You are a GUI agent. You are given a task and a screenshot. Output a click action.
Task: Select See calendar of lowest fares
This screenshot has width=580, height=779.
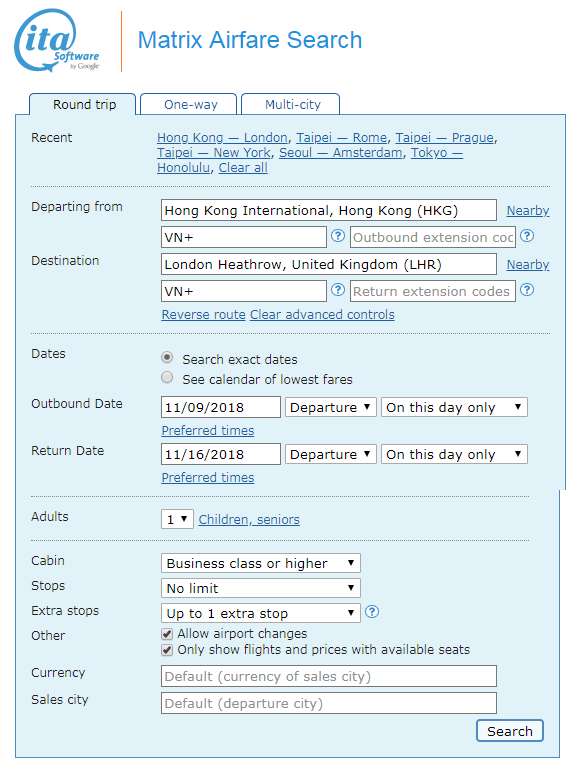click(167, 378)
